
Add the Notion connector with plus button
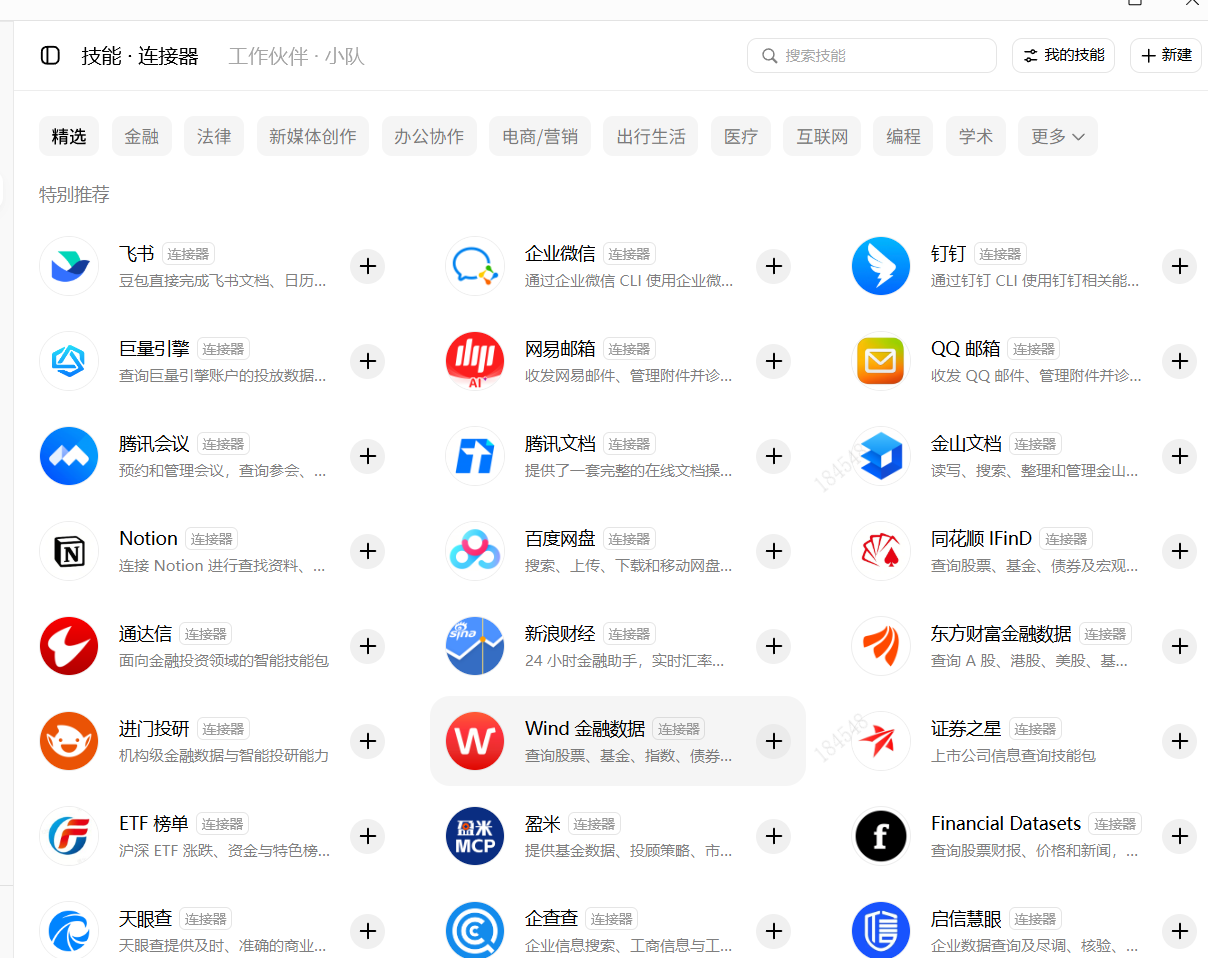(368, 551)
